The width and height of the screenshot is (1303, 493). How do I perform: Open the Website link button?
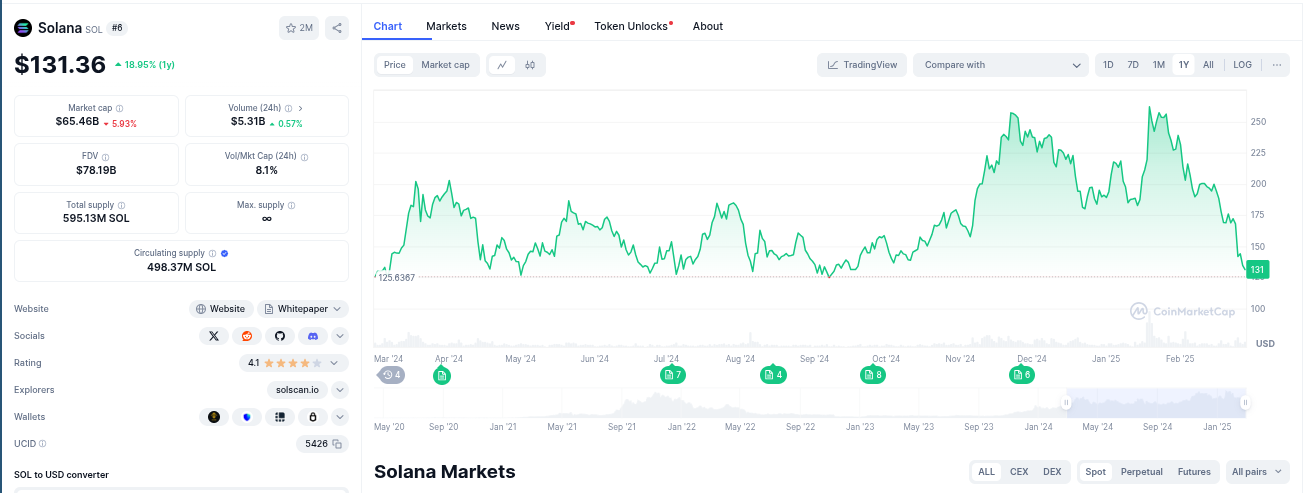tap(220, 309)
